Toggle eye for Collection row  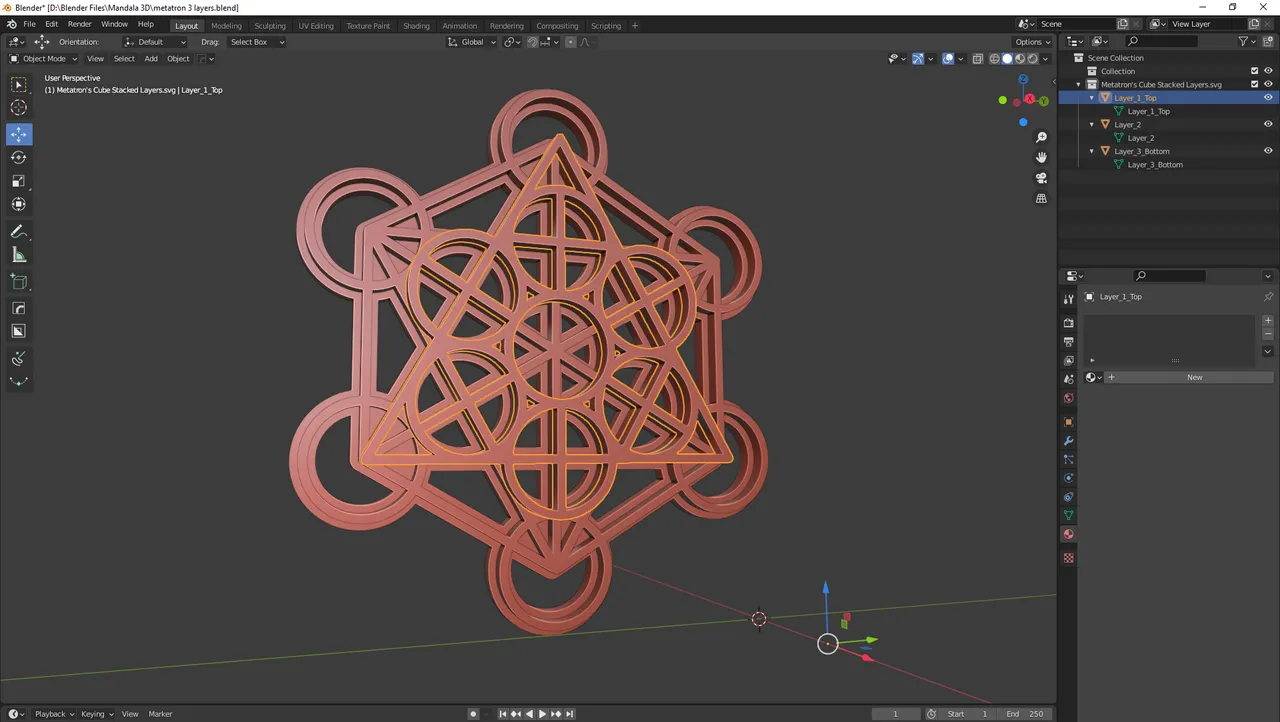1268,71
